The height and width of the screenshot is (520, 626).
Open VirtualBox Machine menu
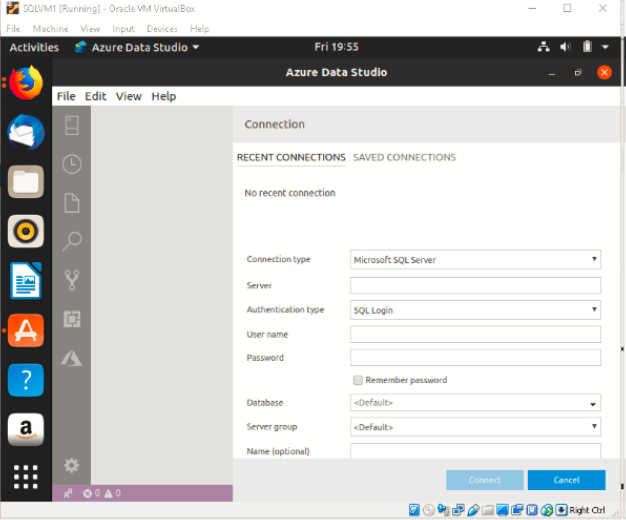(x=50, y=29)
